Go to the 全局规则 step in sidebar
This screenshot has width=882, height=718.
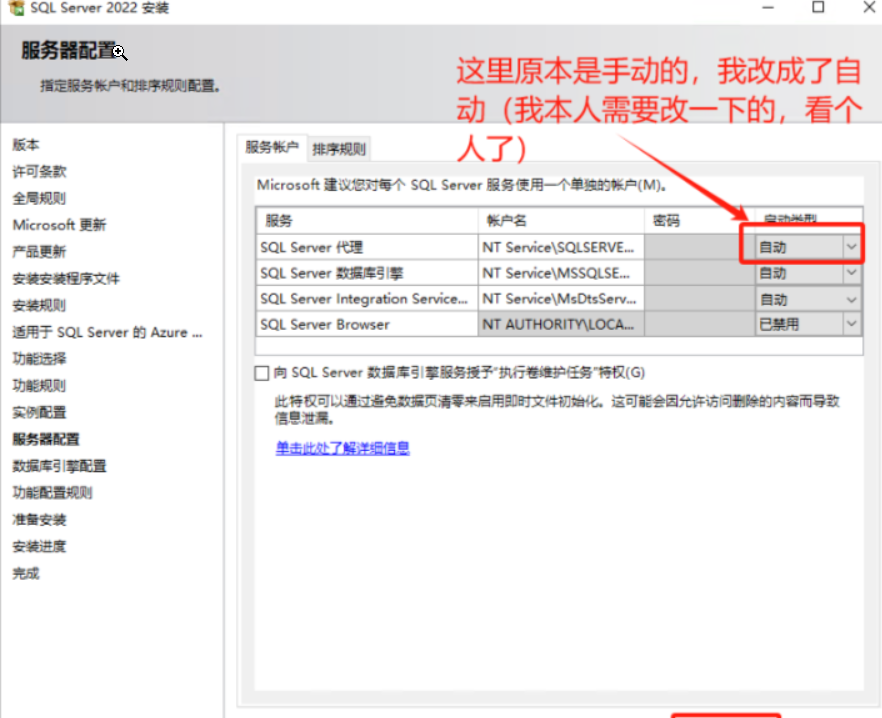(x=39, y=198)
